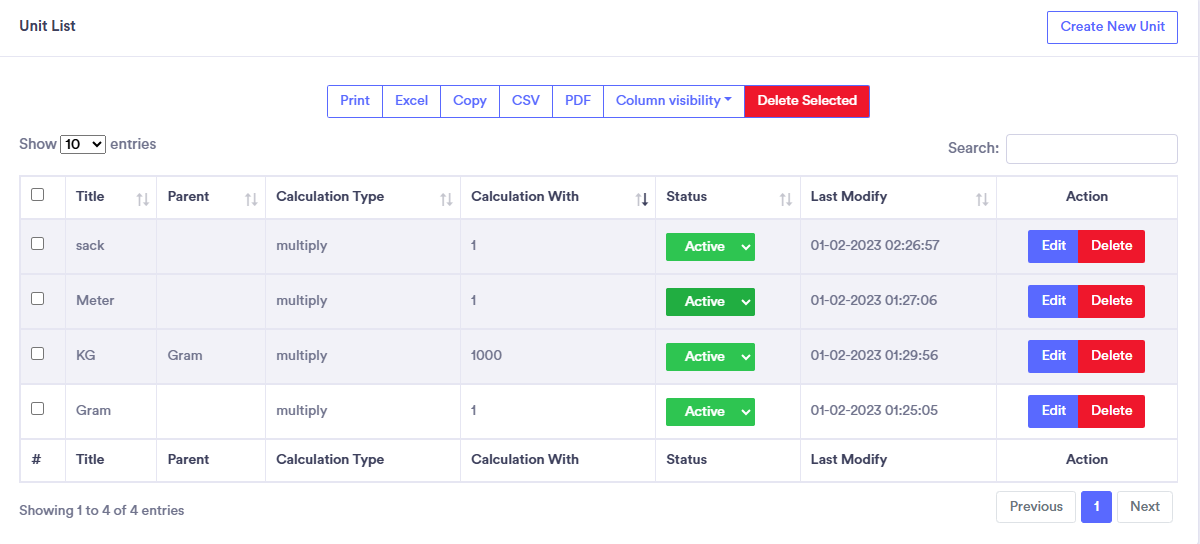1200x544 pixels.
Task: Expand the Column visibility dropdown
Action: click(x=673, y=101)
